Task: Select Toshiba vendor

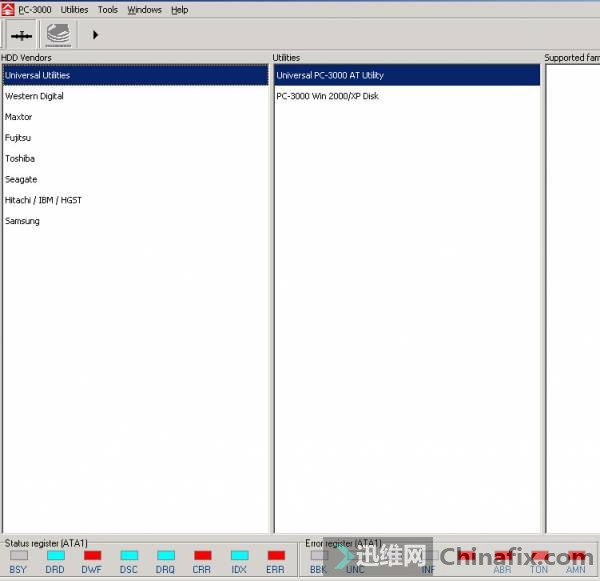Action: [x=135, y=158]
